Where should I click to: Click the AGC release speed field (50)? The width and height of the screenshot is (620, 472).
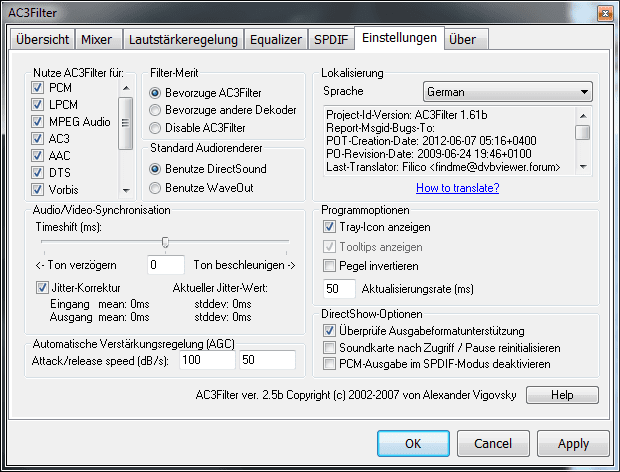tap(267, 360)
